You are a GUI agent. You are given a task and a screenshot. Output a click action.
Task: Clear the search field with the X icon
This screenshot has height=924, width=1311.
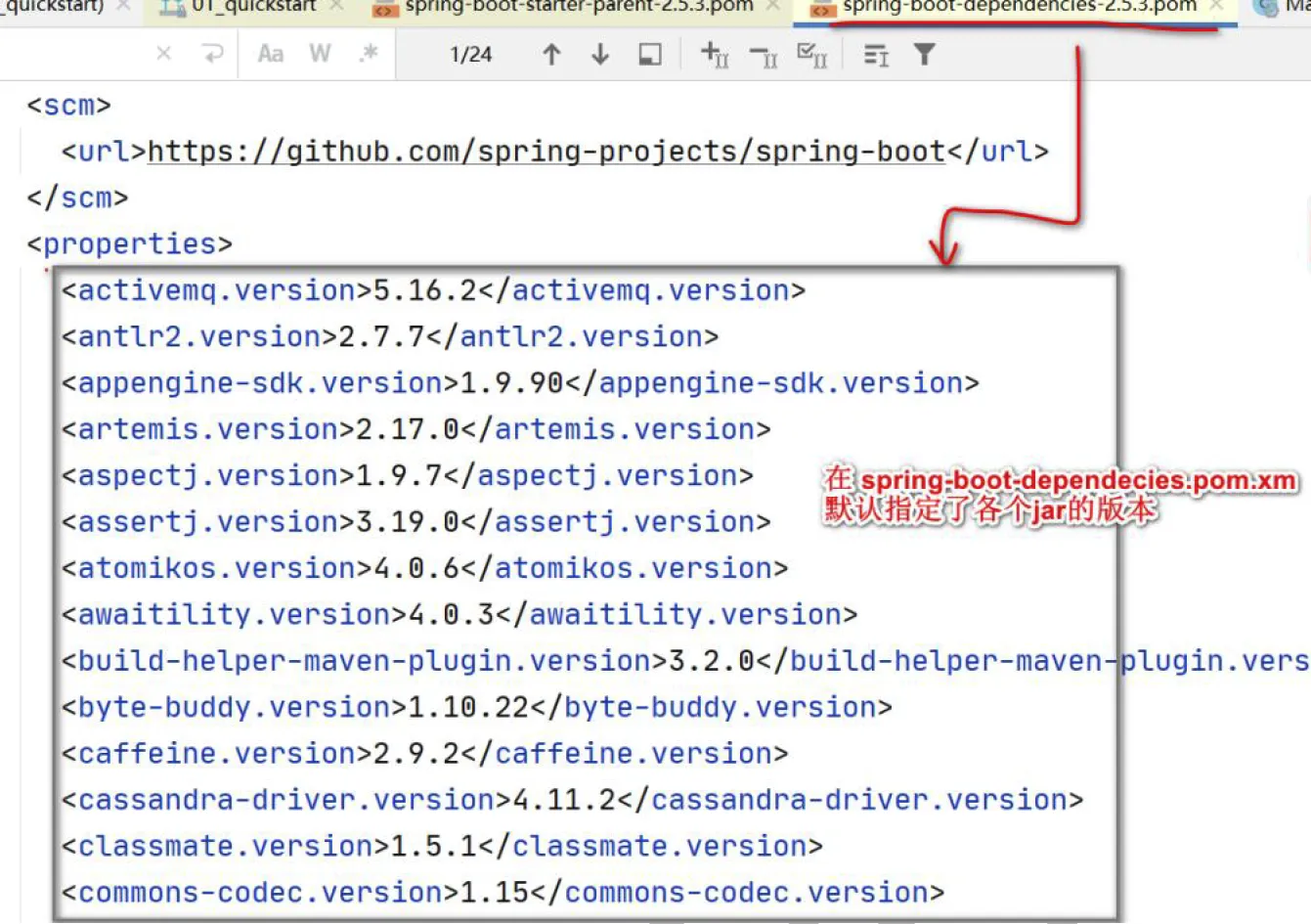(x=164, y=54)
